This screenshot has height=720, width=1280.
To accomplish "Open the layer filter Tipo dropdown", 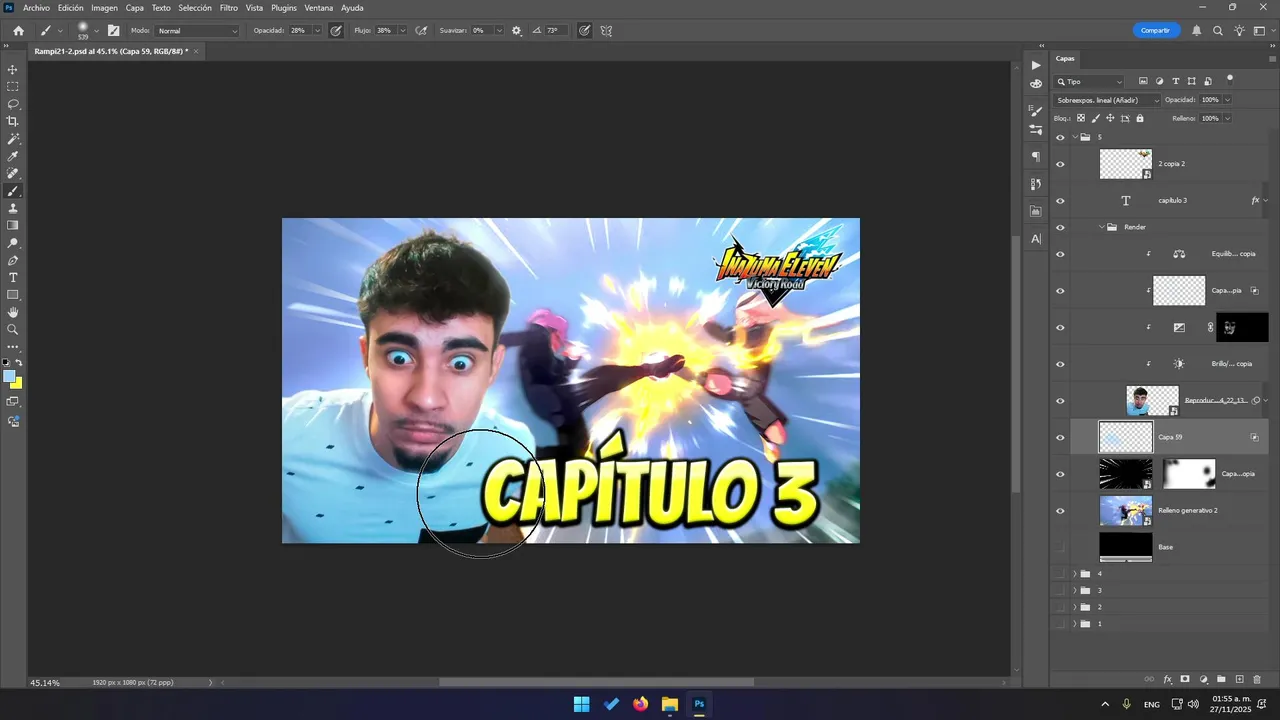I will point(1090,82).
